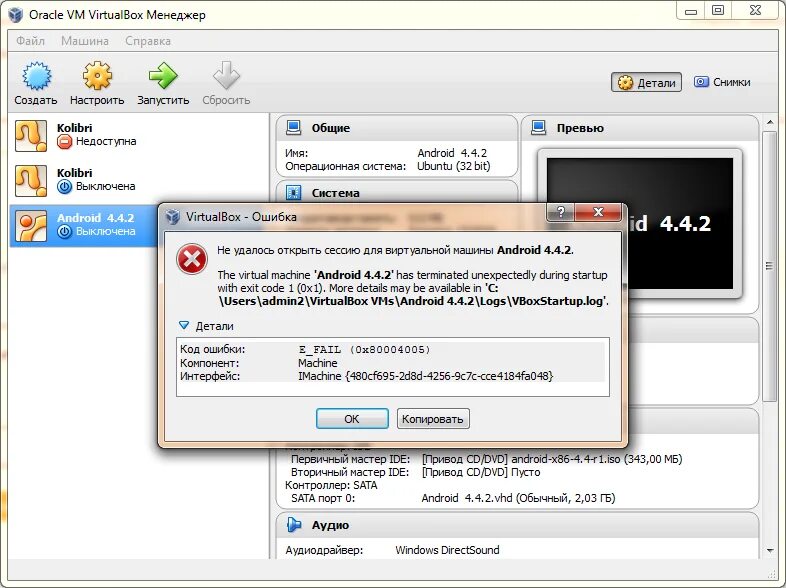Click the VirtualBox cube icon in main title bar
This screenshot has height=588, width=786.
click(x=16, y=15)
